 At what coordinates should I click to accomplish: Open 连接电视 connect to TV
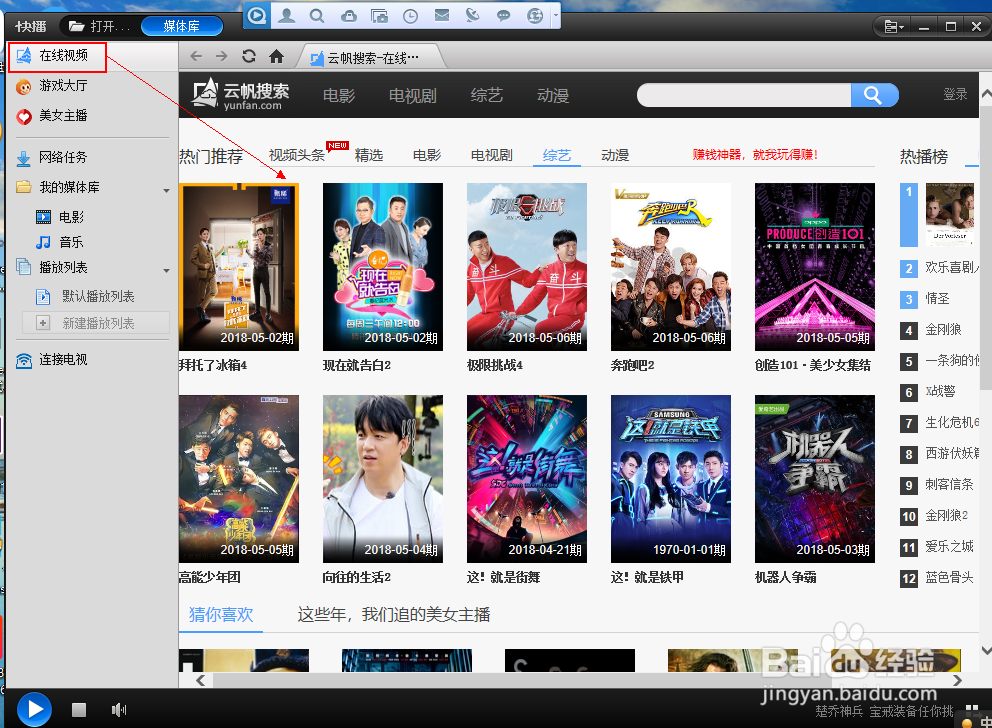pos(53,360)
